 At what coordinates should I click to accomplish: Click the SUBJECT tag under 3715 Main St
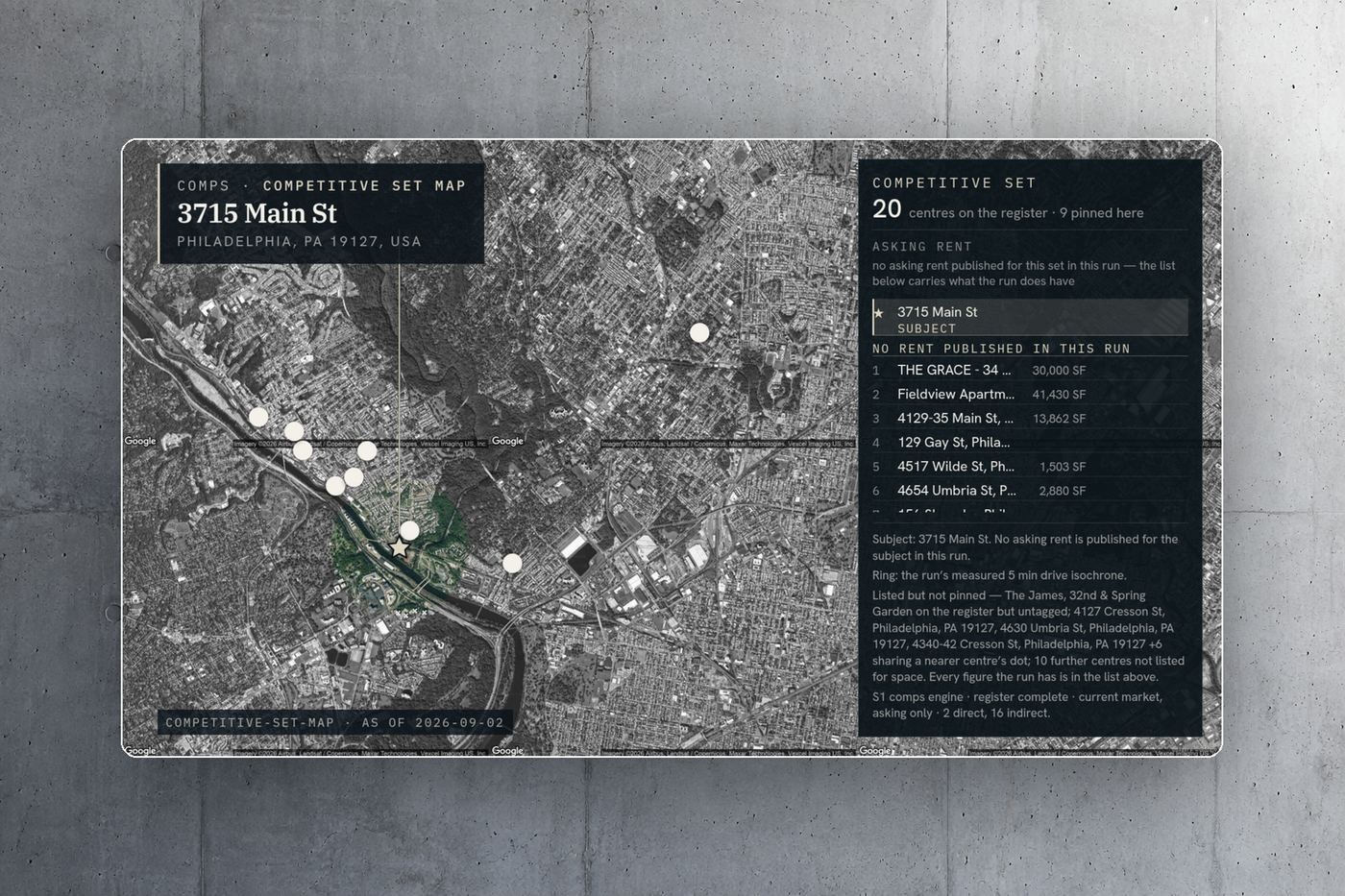[x=926, y=328]
